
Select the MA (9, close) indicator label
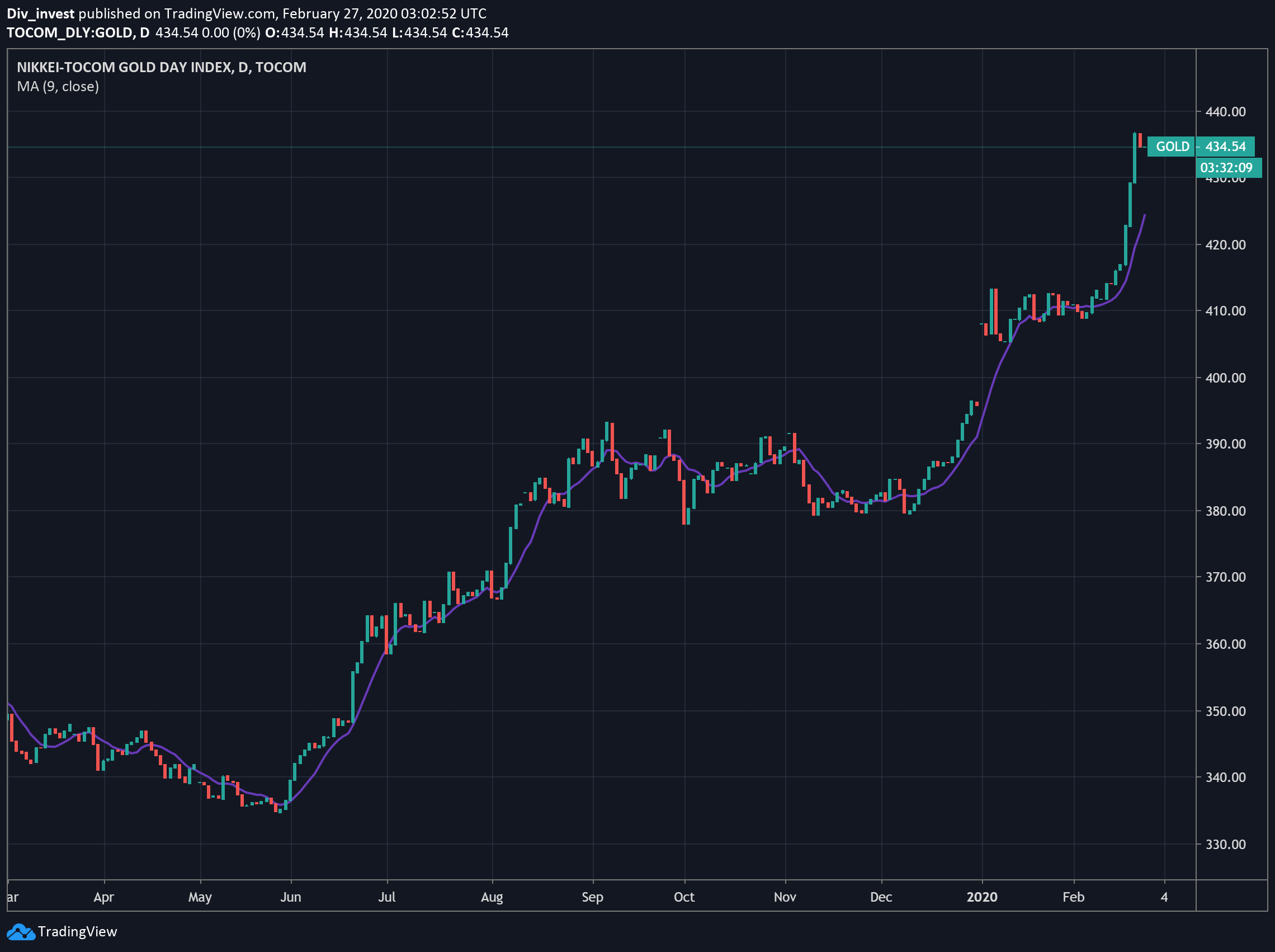[x=58, y=87]
